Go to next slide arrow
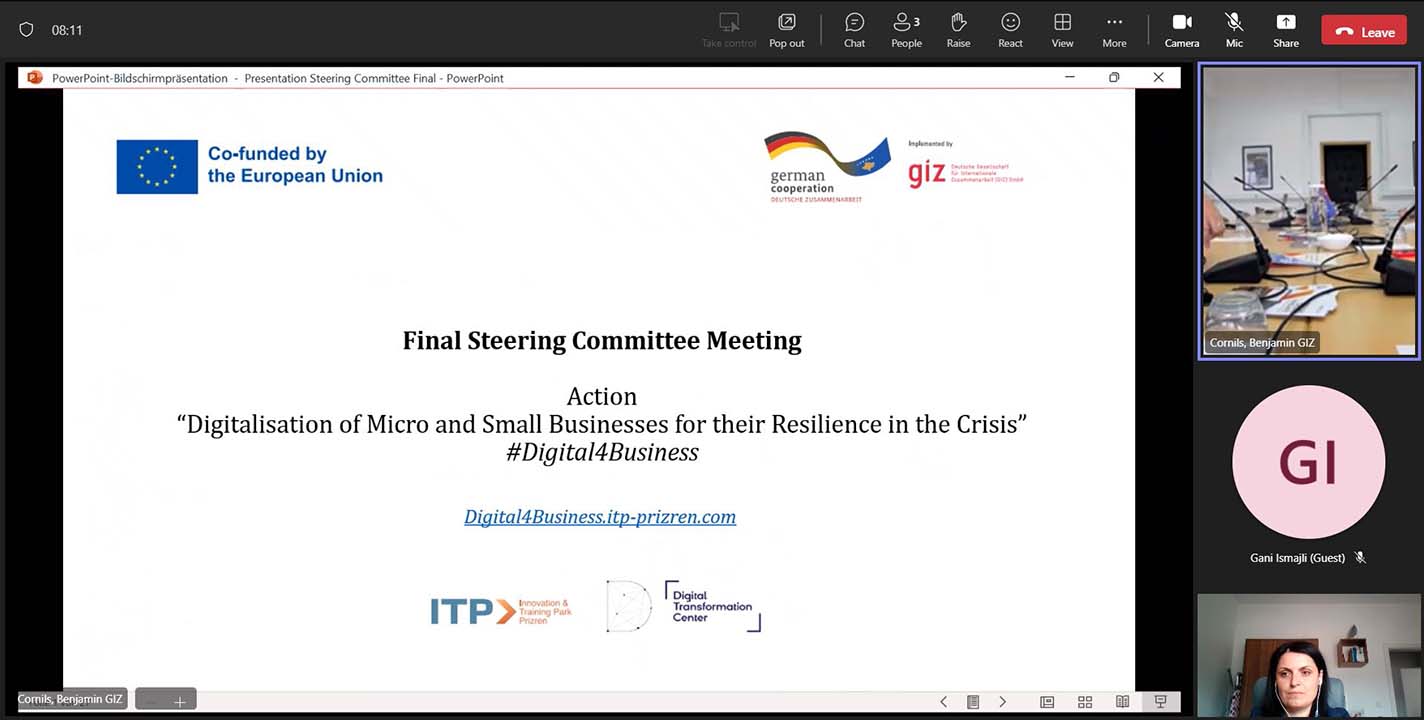 point(1003,702)
